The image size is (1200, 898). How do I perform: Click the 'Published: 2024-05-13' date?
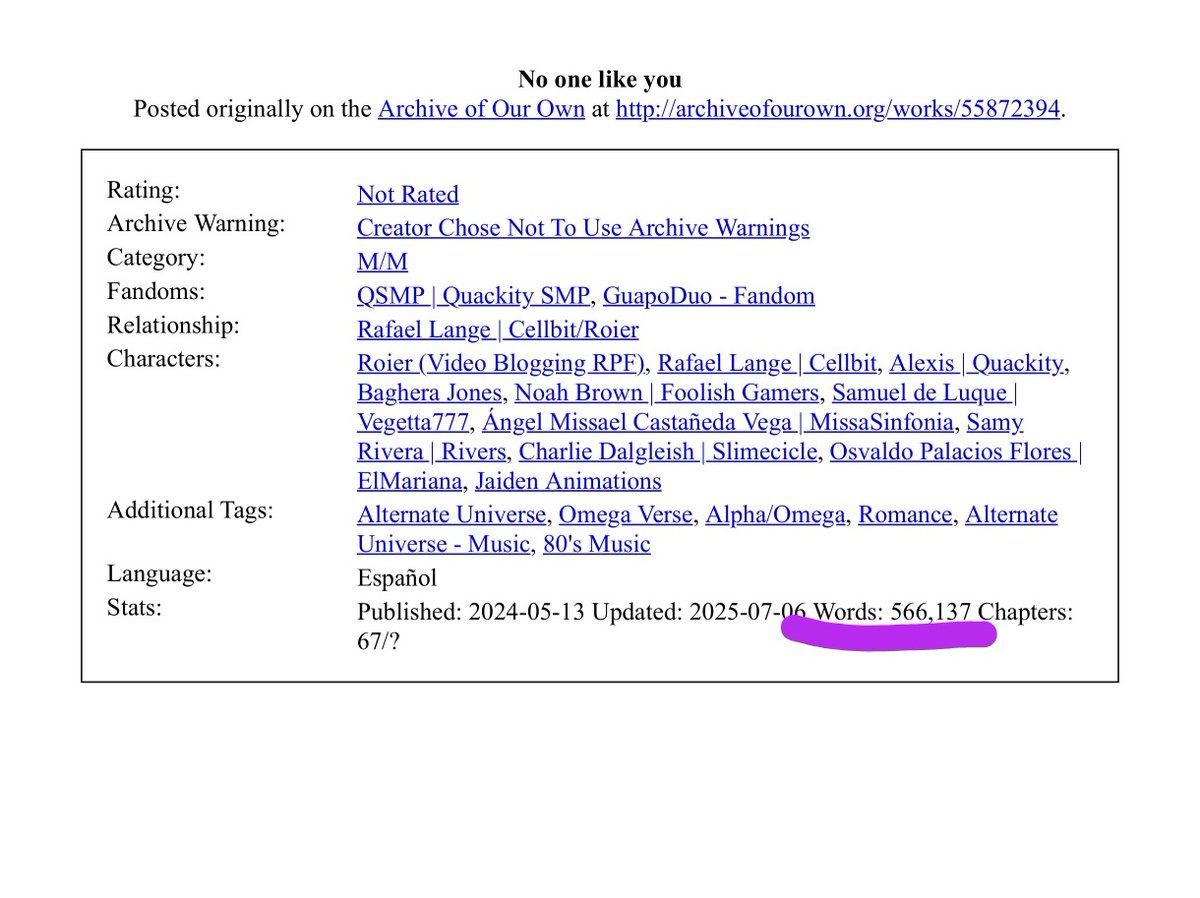click(x=471, y=612)
